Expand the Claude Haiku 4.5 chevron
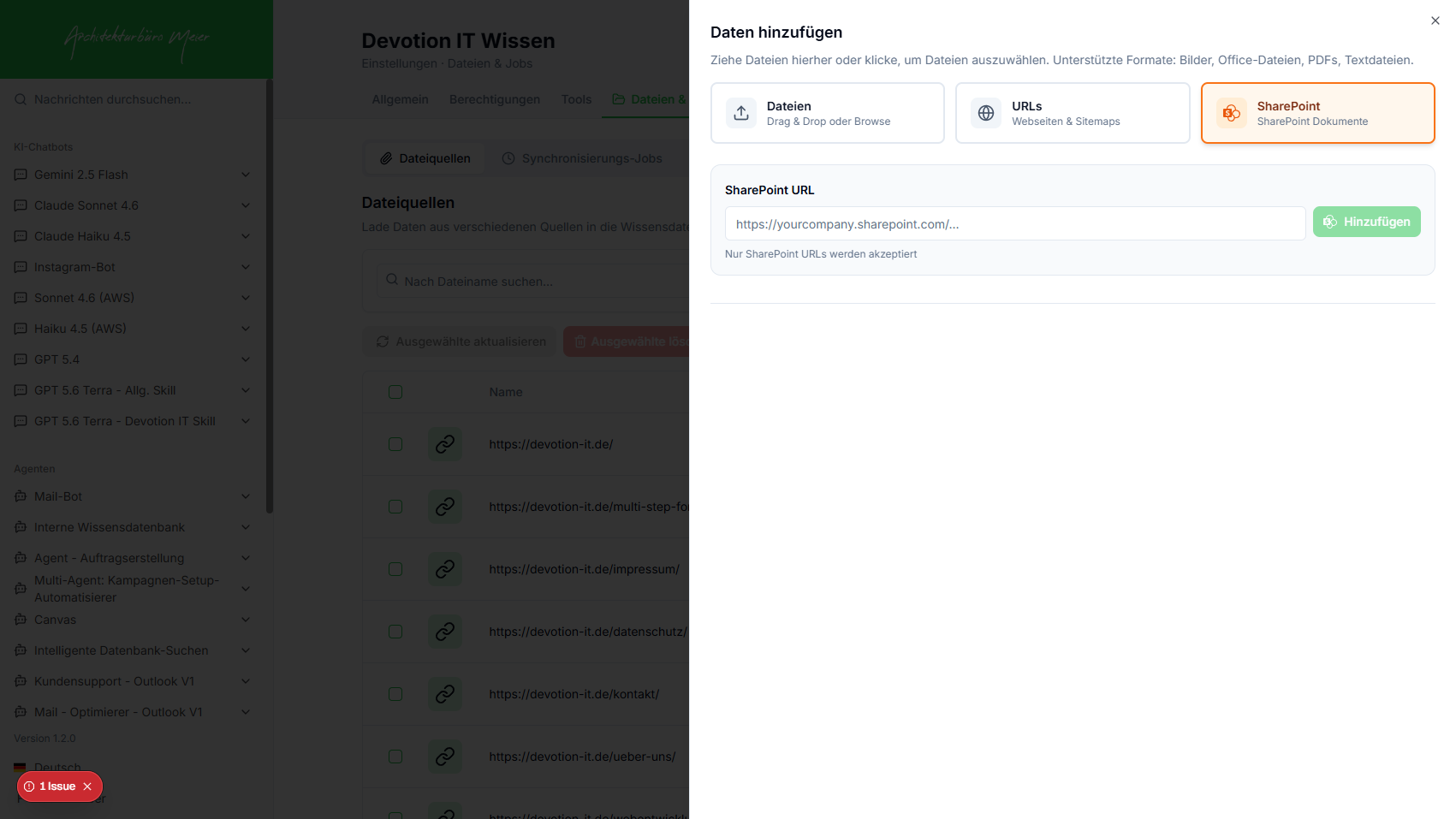 tap(246, 236)
